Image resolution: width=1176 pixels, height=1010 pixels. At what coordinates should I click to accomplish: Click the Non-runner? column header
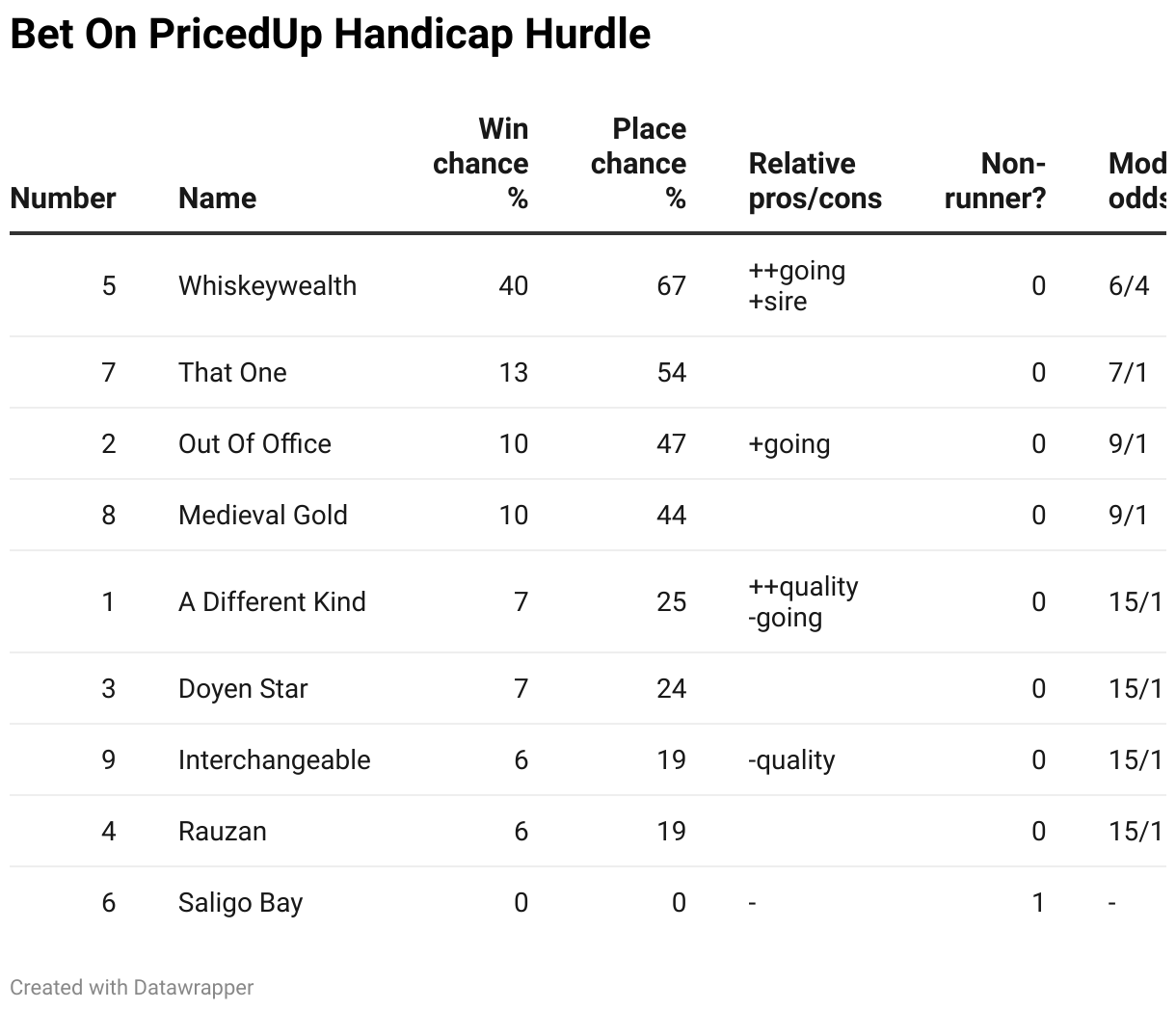(x=995, y=181)
